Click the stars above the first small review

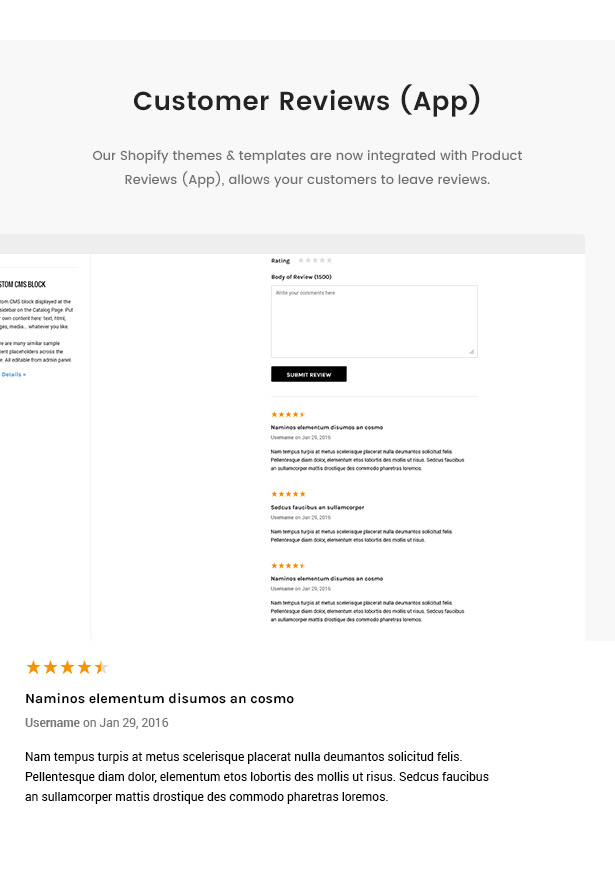click(x=289, y=414)
